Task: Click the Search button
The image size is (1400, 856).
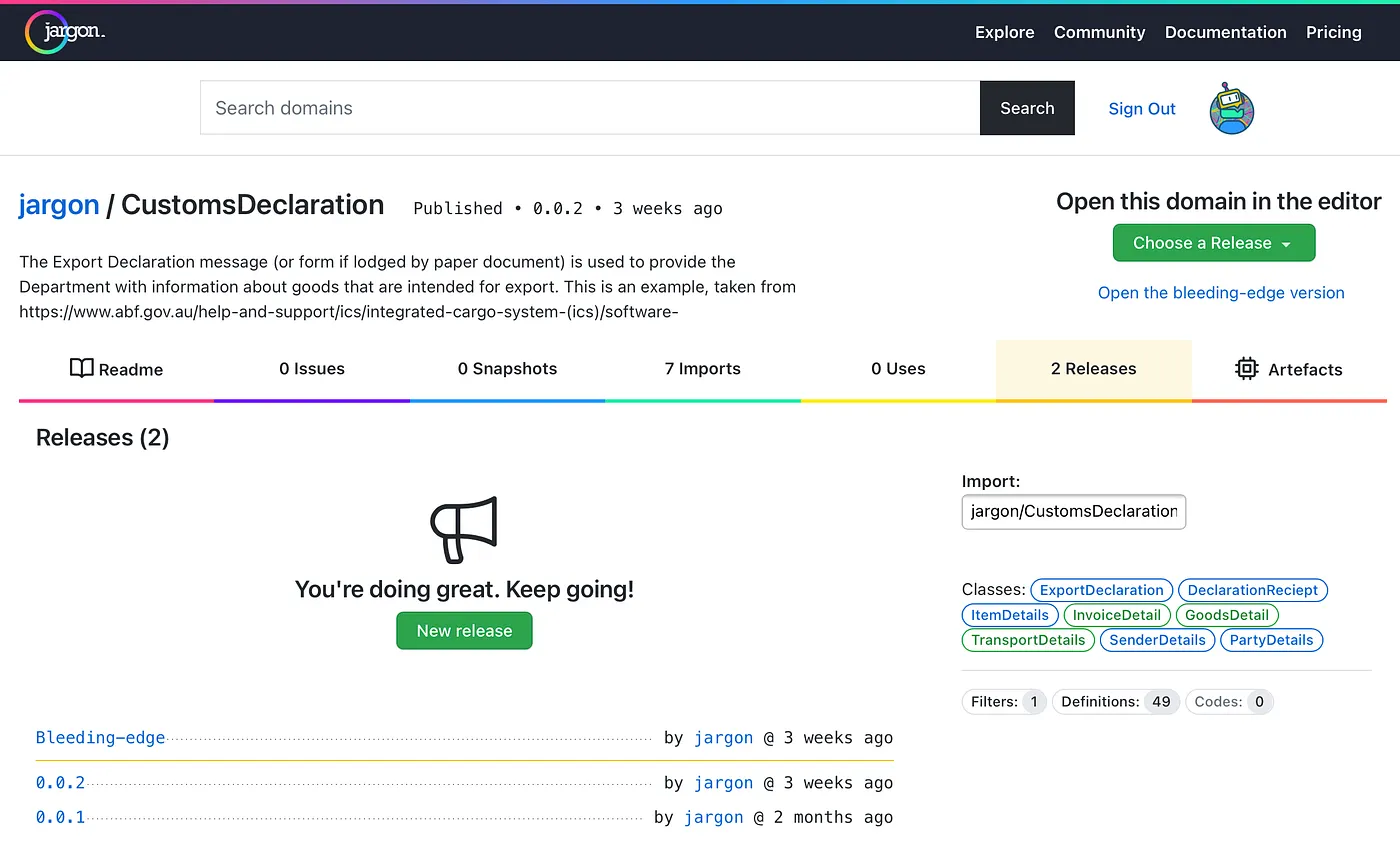Action: pos(1027,108)
